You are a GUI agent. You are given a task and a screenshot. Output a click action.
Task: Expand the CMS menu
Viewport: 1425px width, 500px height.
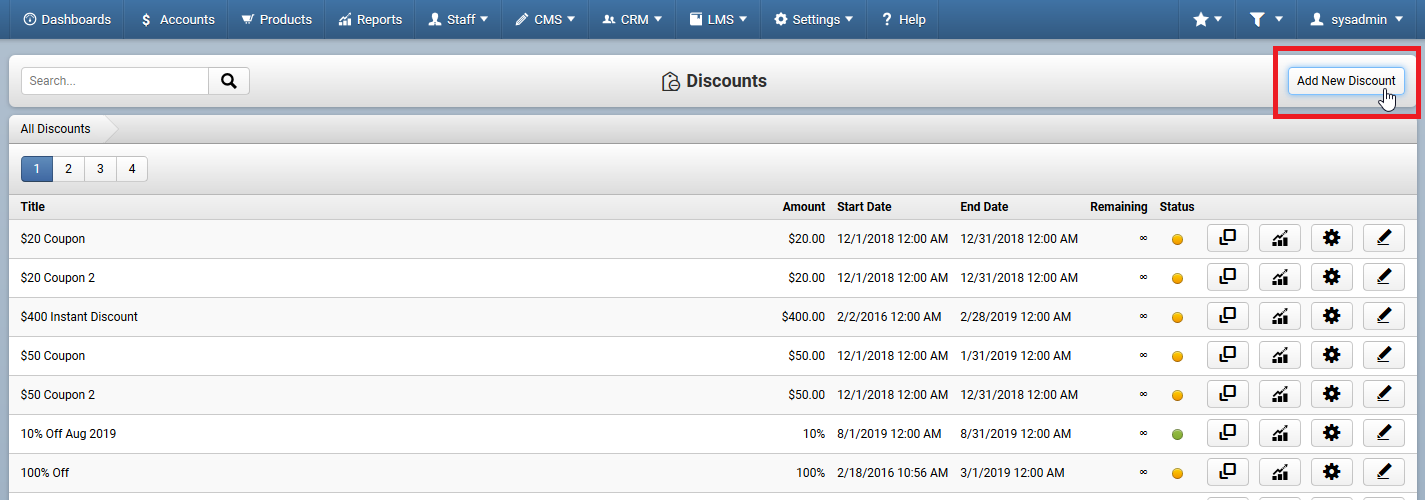(546, 19)
